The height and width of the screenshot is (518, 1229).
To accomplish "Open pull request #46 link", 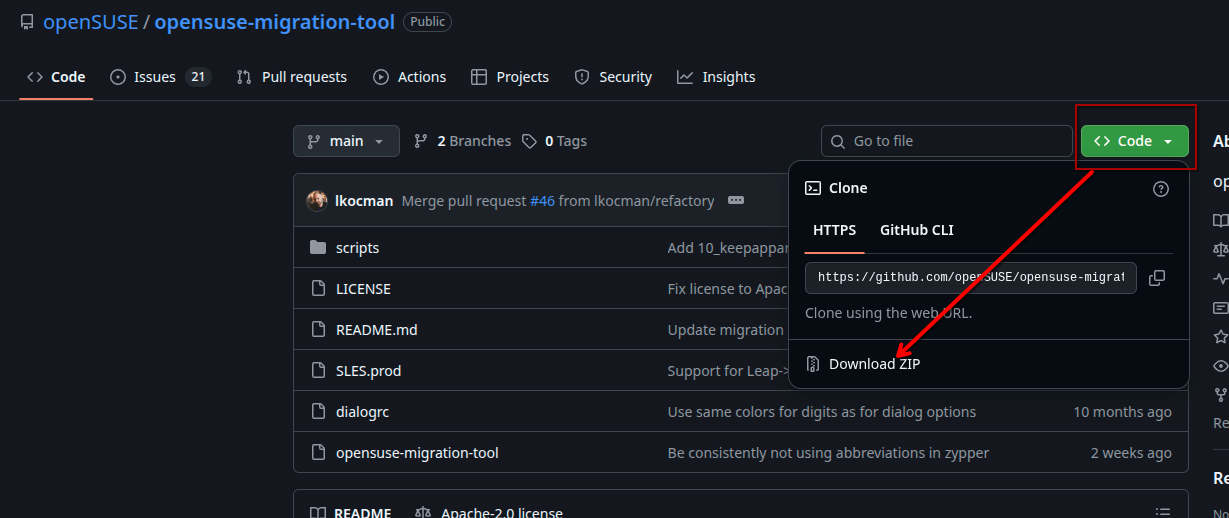I will (542, 201).
